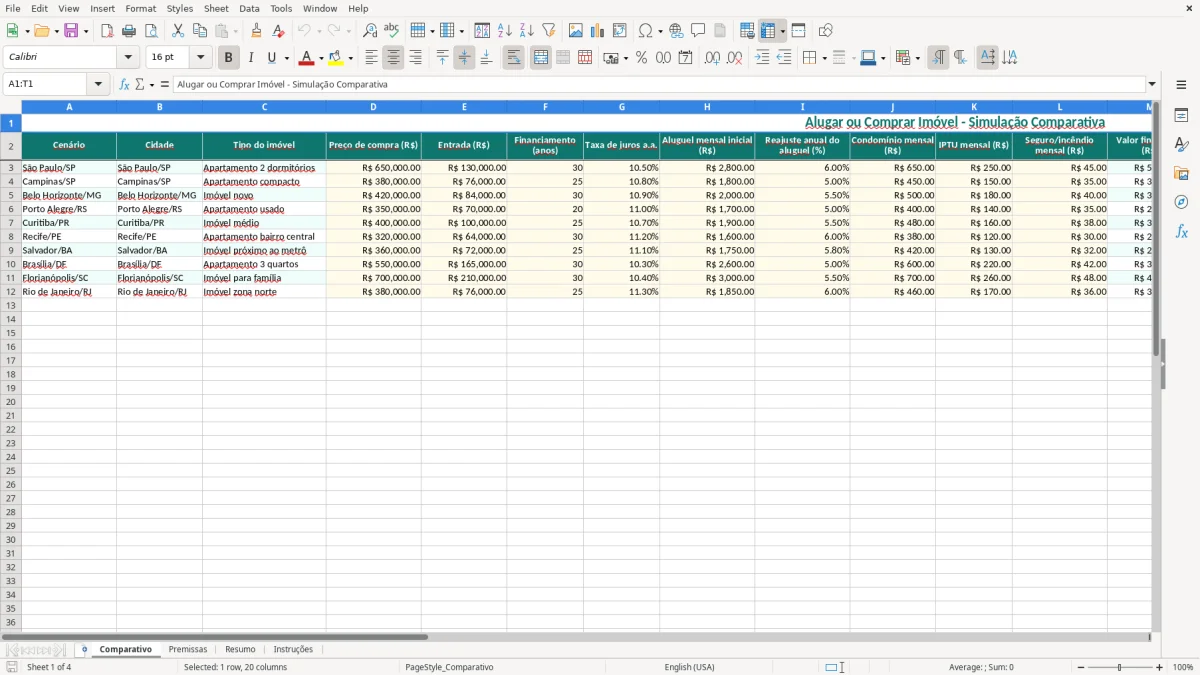Open the sidebar Styles panel
This screenshot has width=1200, height=675.
pos(1181,144)
